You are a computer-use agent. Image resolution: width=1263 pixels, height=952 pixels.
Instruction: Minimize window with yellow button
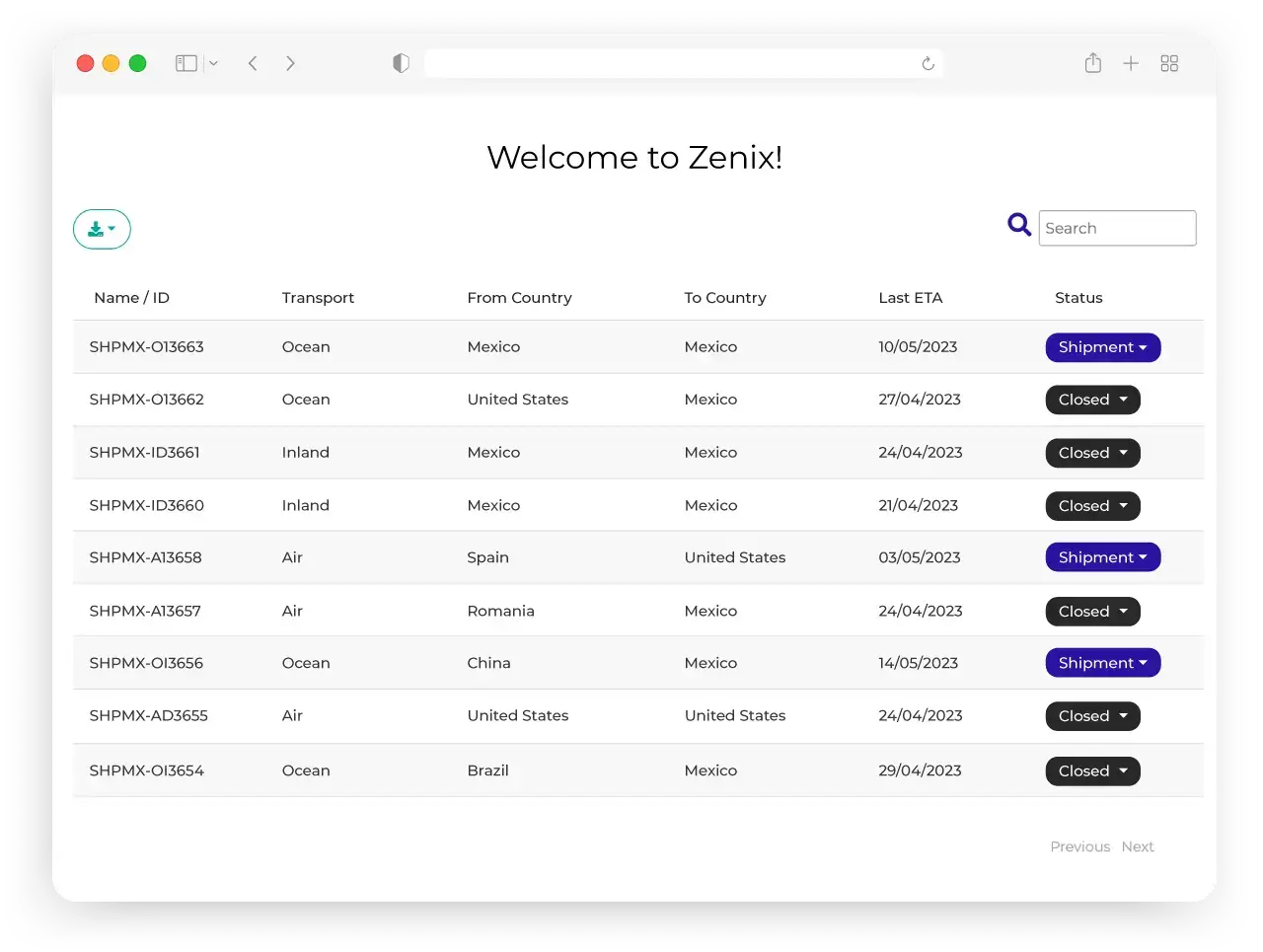(x=111, y=63)
